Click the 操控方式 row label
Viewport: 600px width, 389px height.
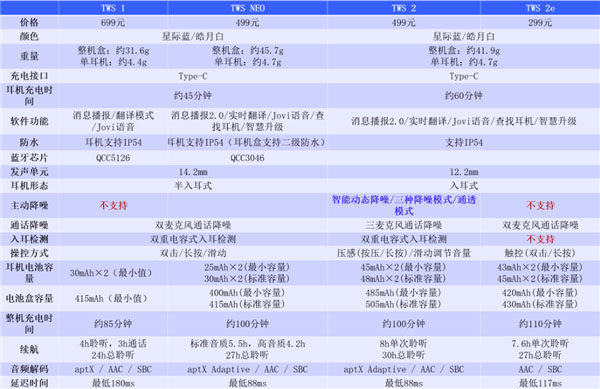point(29,253)
